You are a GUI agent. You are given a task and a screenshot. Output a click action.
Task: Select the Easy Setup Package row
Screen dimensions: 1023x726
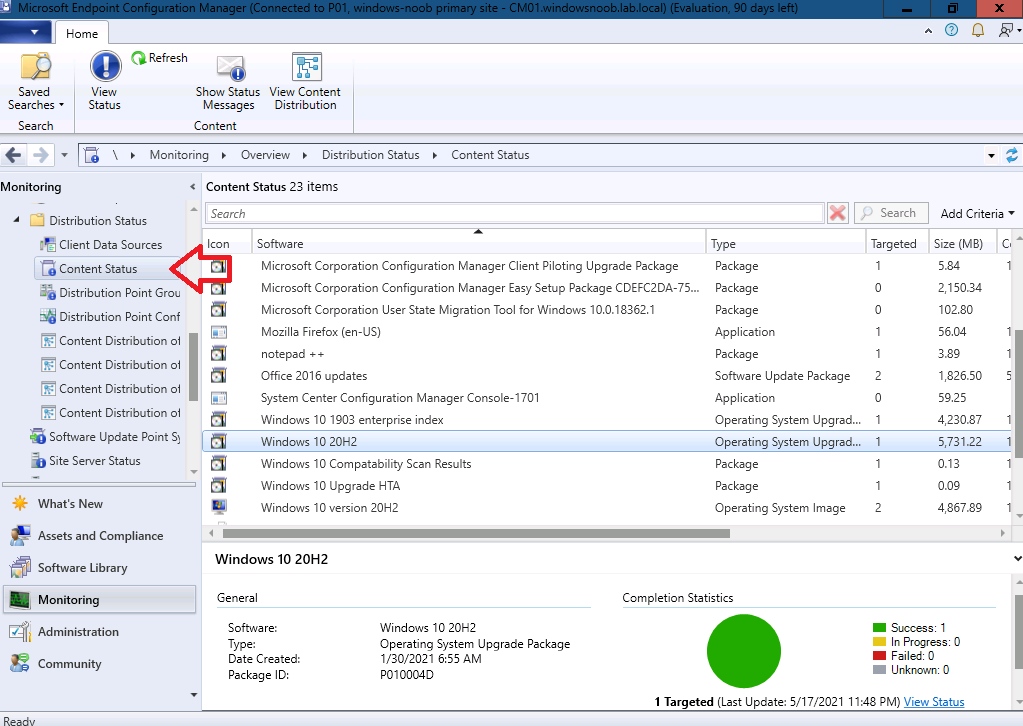pyautogui.click(x=606, y=288)
